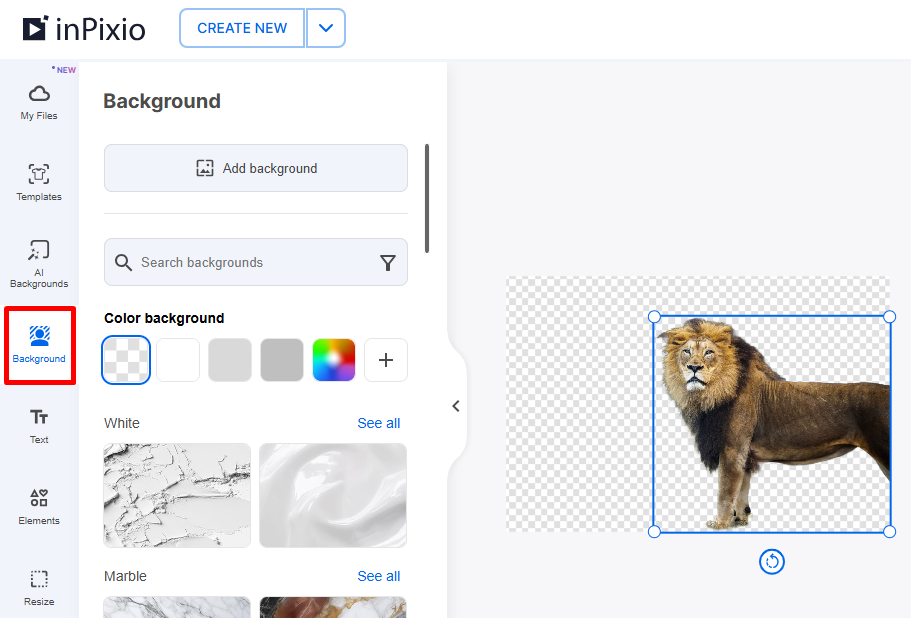The image size is (911, 618).
Task: Open the AI Backgrounds tool
Action: tap(38, 262)
